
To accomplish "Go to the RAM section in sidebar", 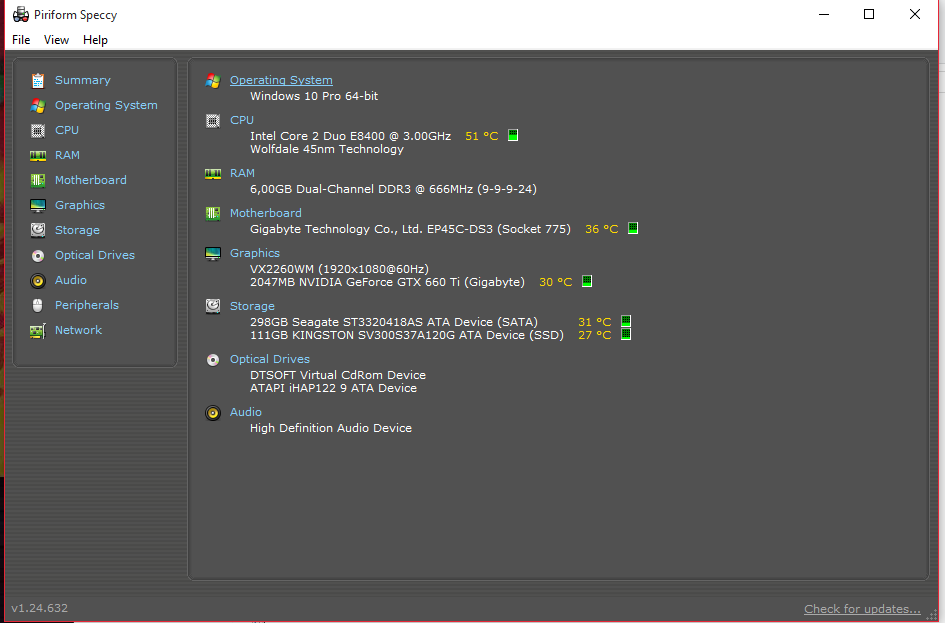I will tap(67, 155).
